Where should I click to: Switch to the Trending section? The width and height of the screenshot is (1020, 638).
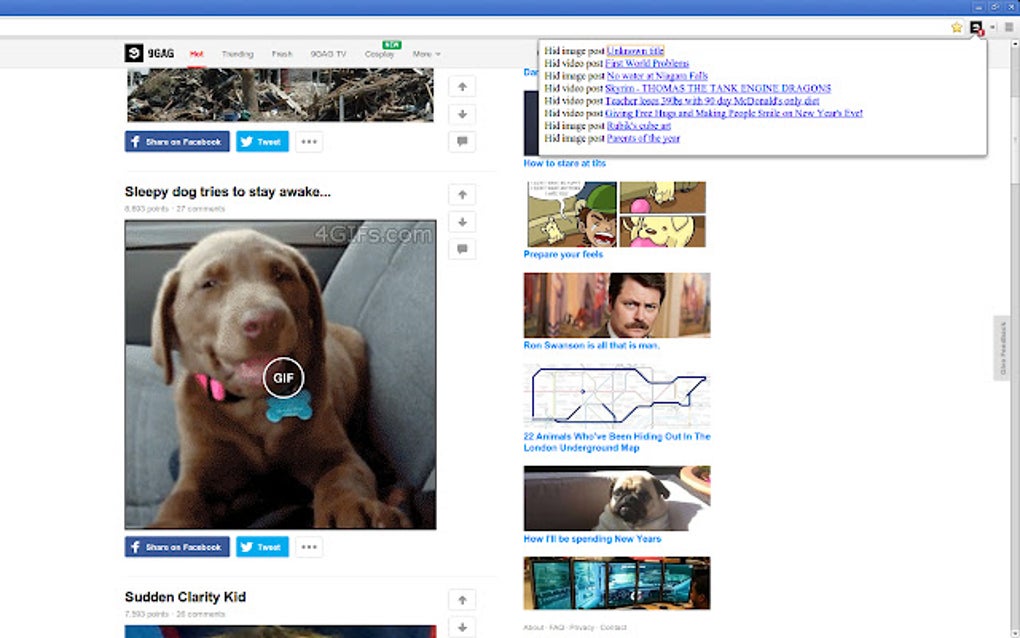(238, 53)
